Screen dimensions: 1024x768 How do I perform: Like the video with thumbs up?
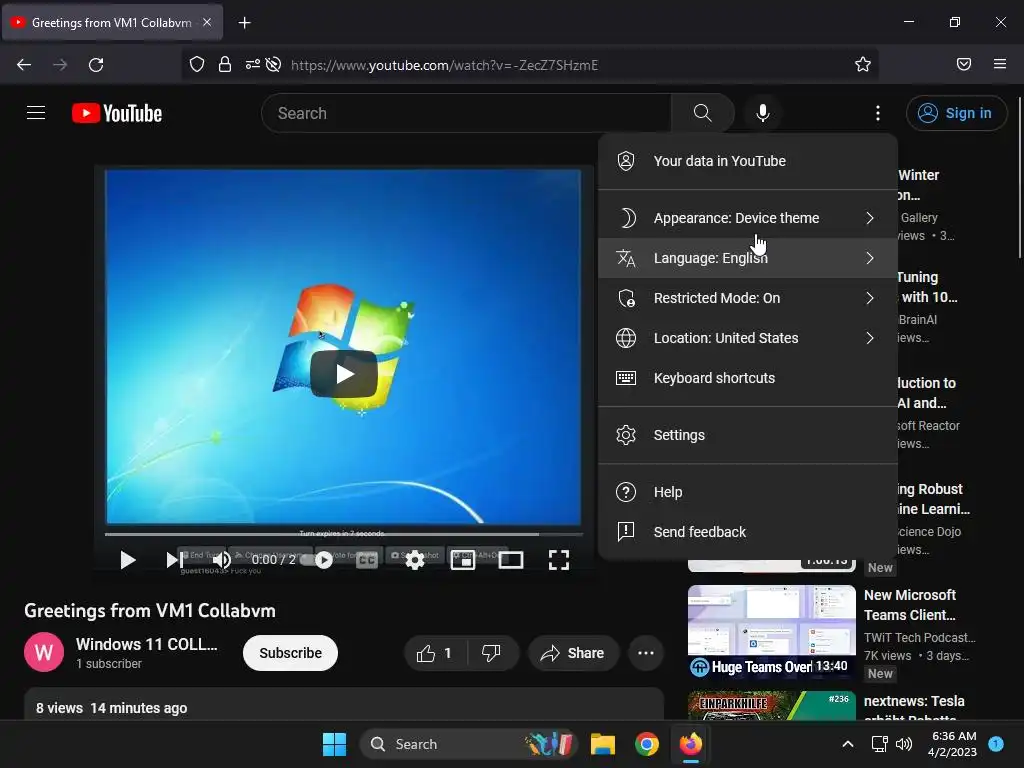[x=434, y=653]
